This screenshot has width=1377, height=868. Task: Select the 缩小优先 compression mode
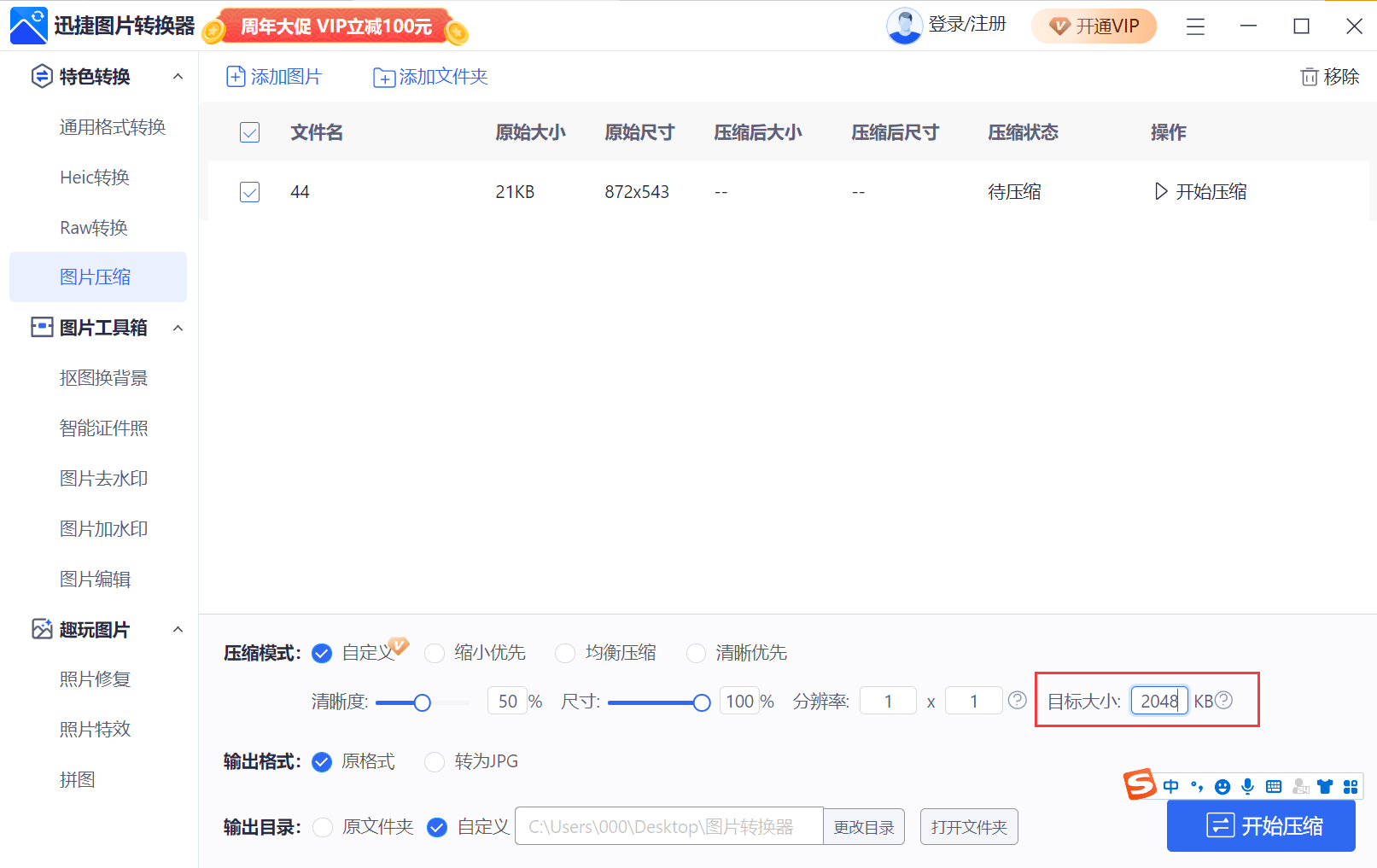(435, 653)
